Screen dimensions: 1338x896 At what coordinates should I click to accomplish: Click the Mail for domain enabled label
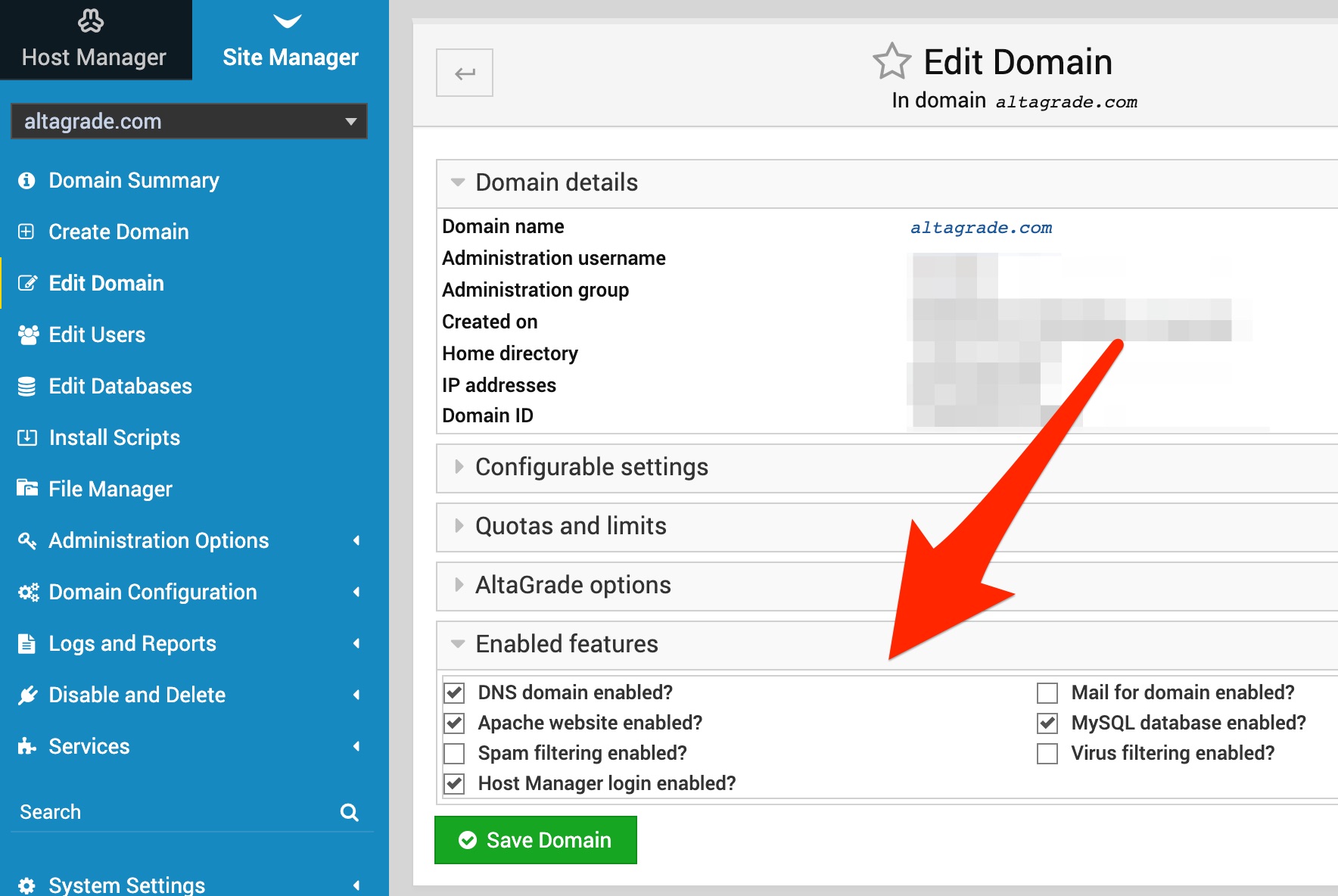click(x=1183, y=692)
